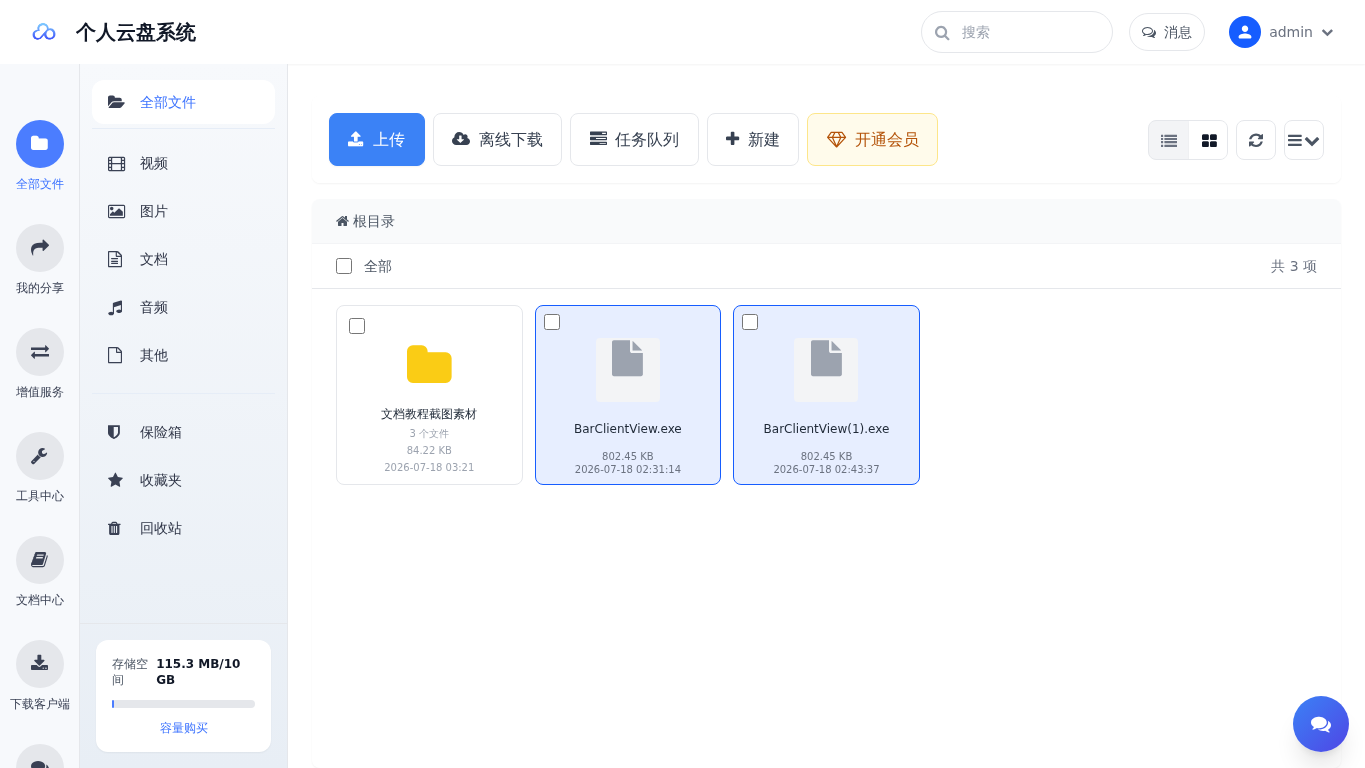The width and height of the screenshot is (1365, 768).
Task: Click the blank file icon next to 其他
Action: click(115, 356)
